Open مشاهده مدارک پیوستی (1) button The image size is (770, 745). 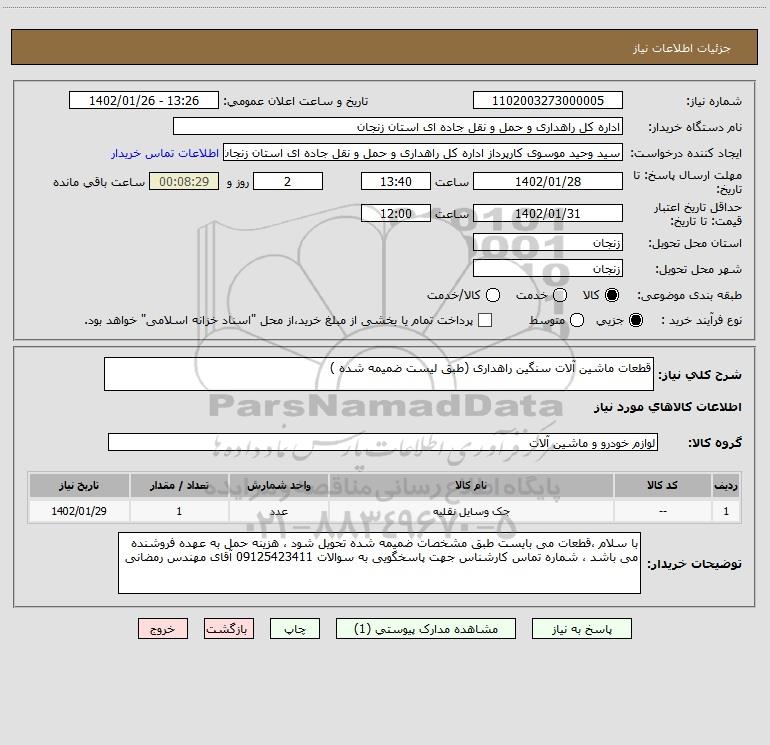tap(426, 629)
